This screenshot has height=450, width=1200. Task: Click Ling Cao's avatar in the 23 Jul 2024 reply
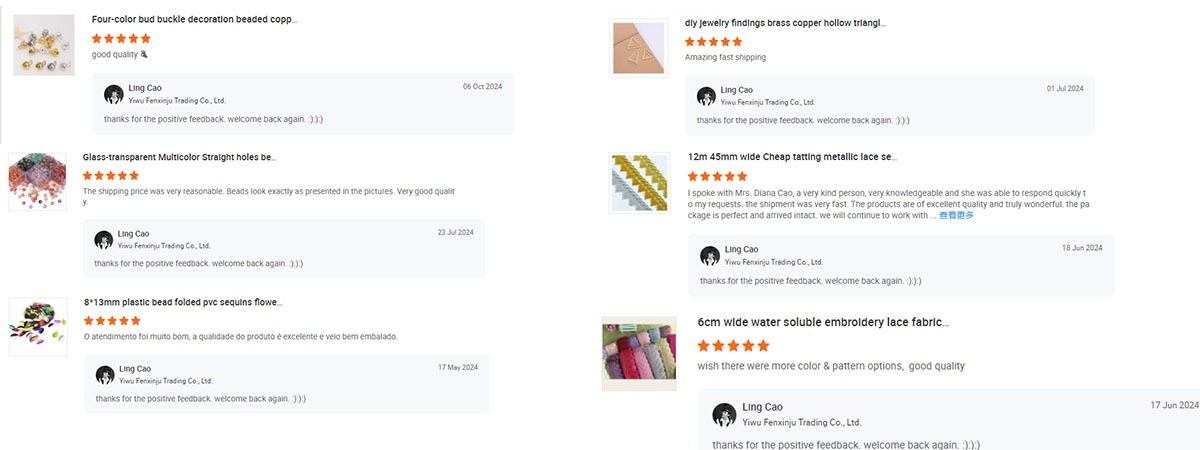click(x=103, y=240)
